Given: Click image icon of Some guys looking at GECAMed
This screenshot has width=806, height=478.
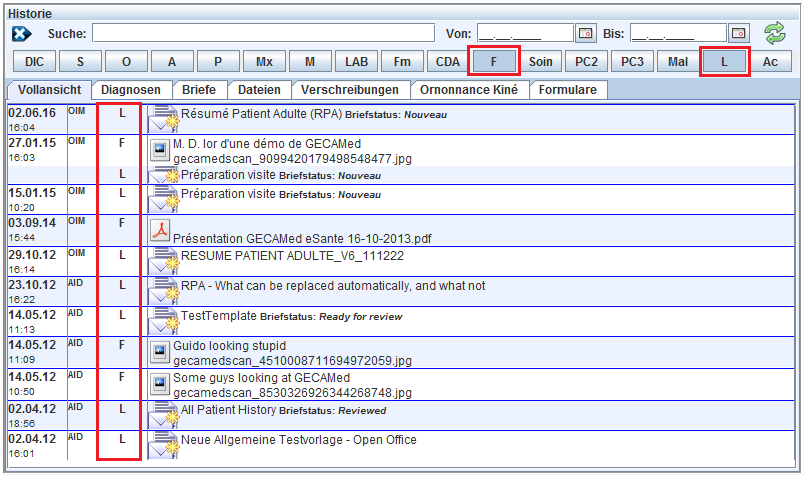Looking at the screenshot, I should tap(161, 384).
